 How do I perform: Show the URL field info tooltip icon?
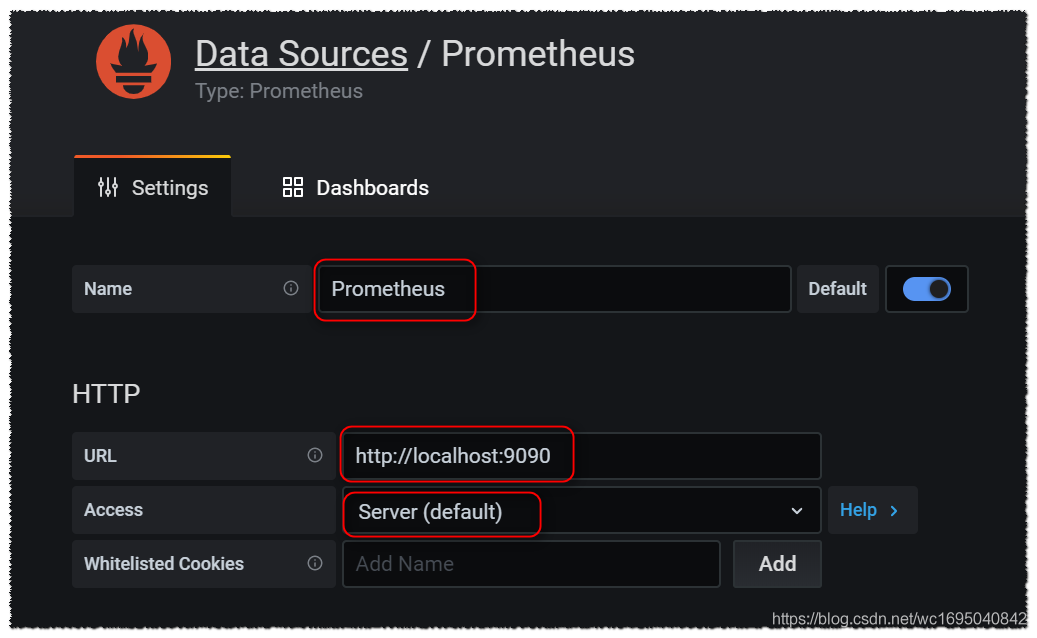tap(315, 455)
